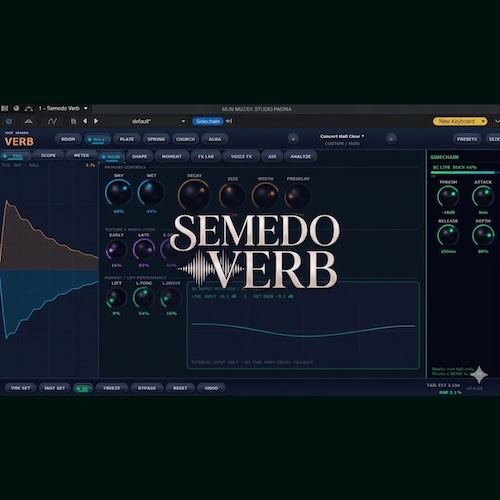Open the MAIN tab

coord(112,157)
